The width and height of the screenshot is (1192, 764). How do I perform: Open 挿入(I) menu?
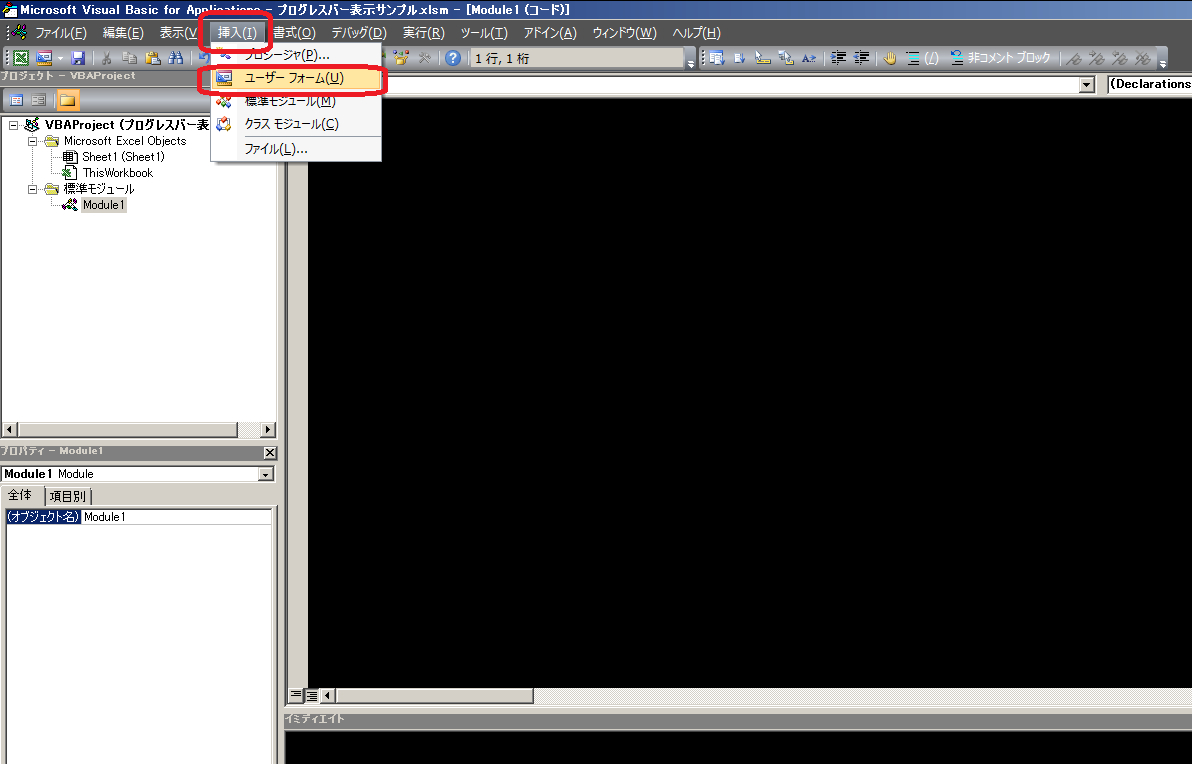point(237,33)
